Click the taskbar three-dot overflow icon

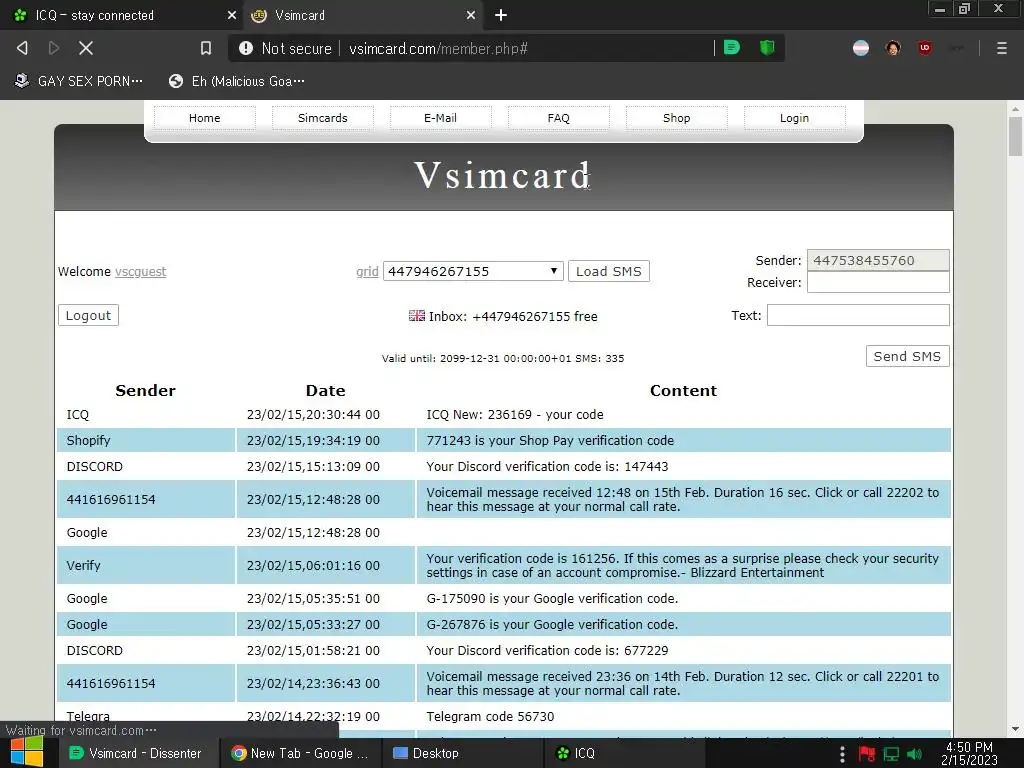(x=842, y=754)
